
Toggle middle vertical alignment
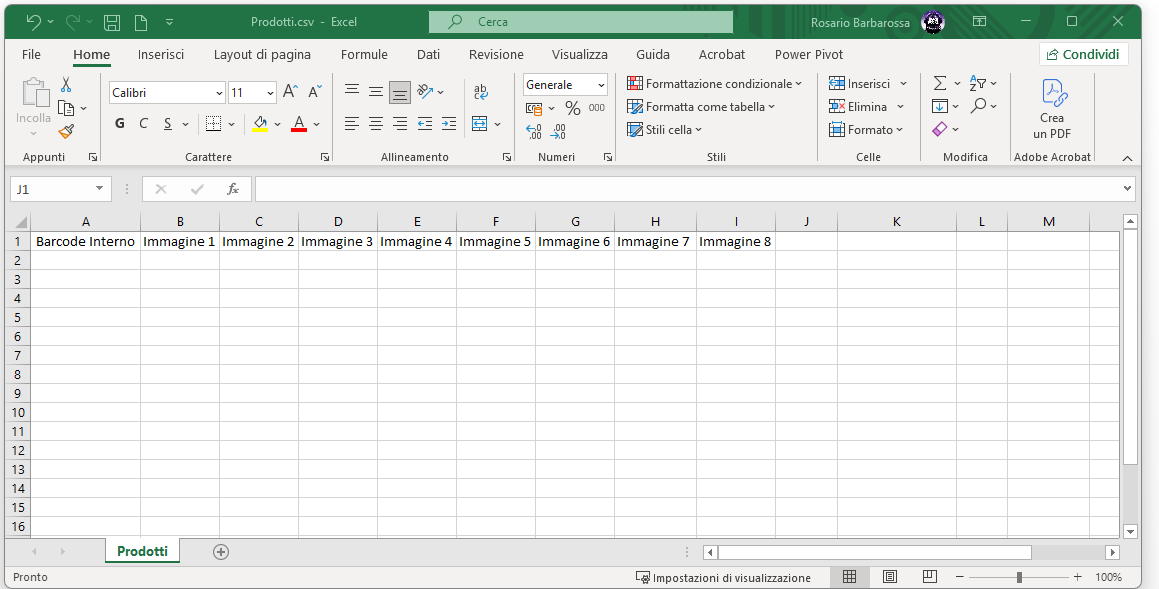point(376,92)
